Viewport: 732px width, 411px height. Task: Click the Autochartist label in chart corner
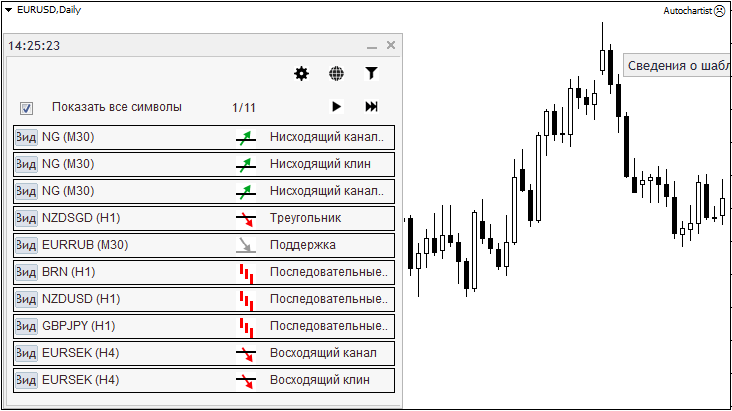(x=686, y=10)
